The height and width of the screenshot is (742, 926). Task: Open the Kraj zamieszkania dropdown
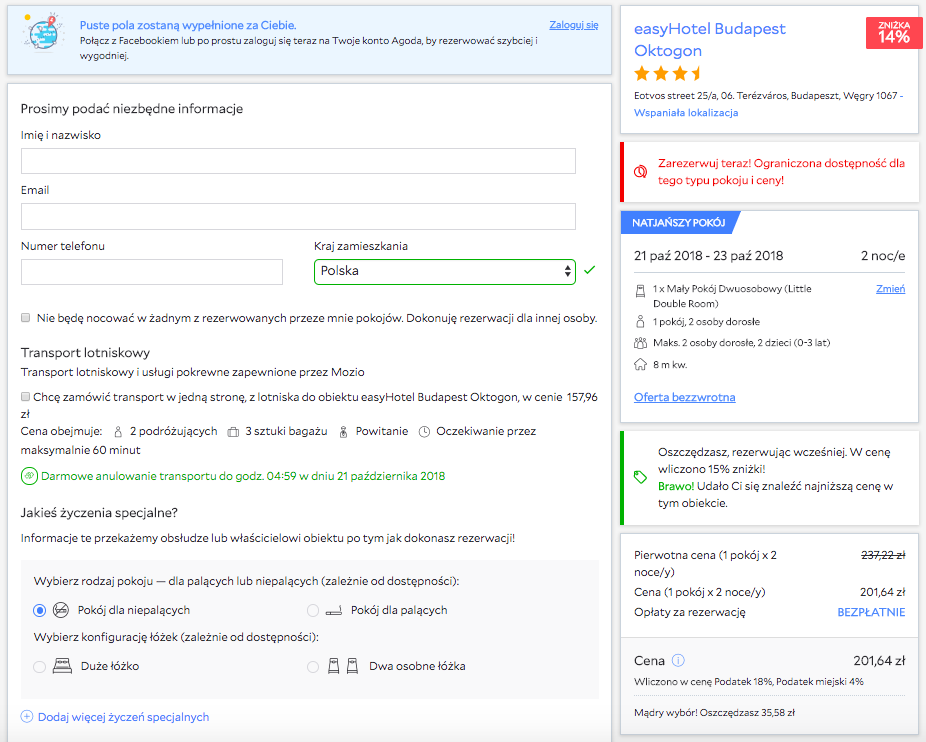click(x=445, y=272)
